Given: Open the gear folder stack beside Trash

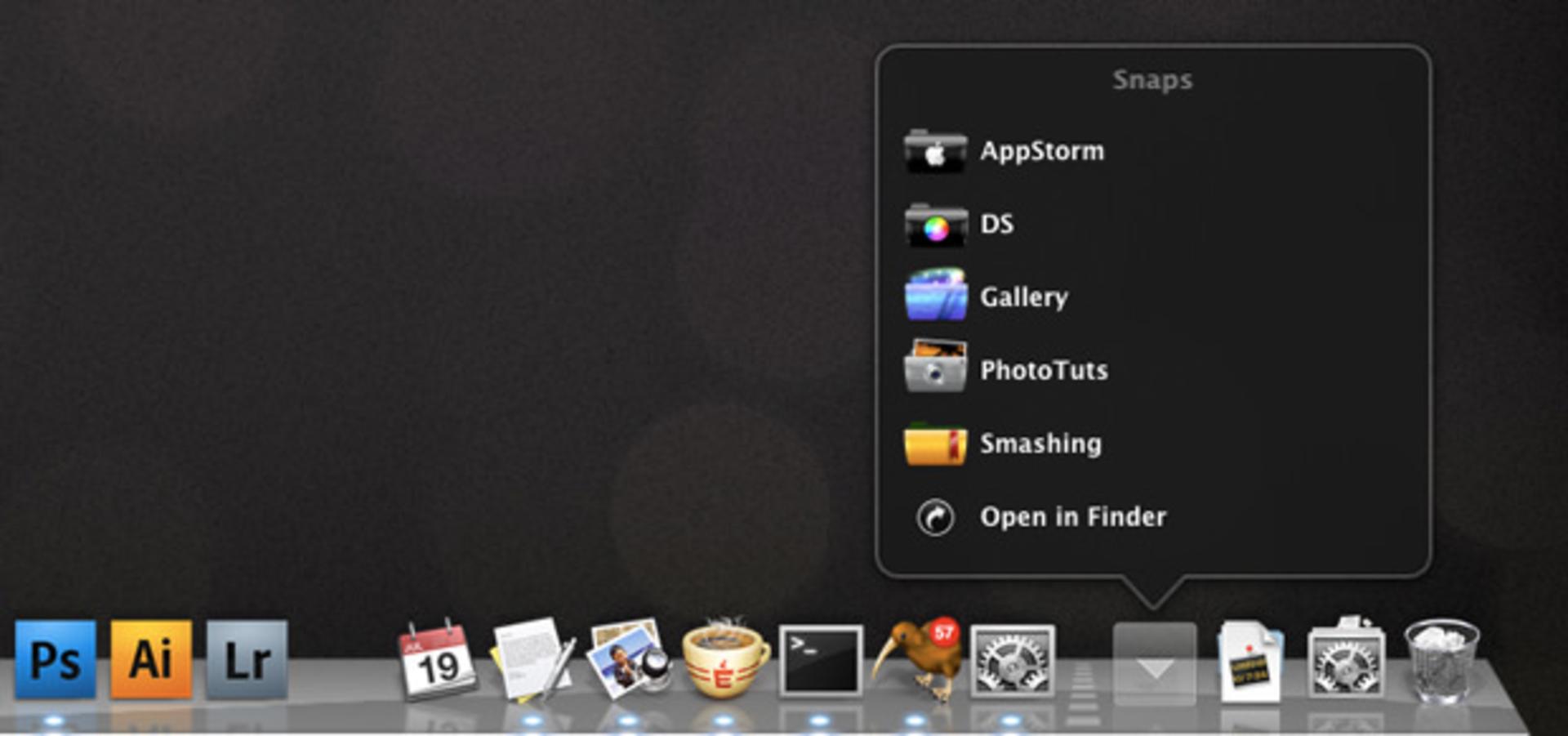Looking at the screenshot, I should point(1346,658).
